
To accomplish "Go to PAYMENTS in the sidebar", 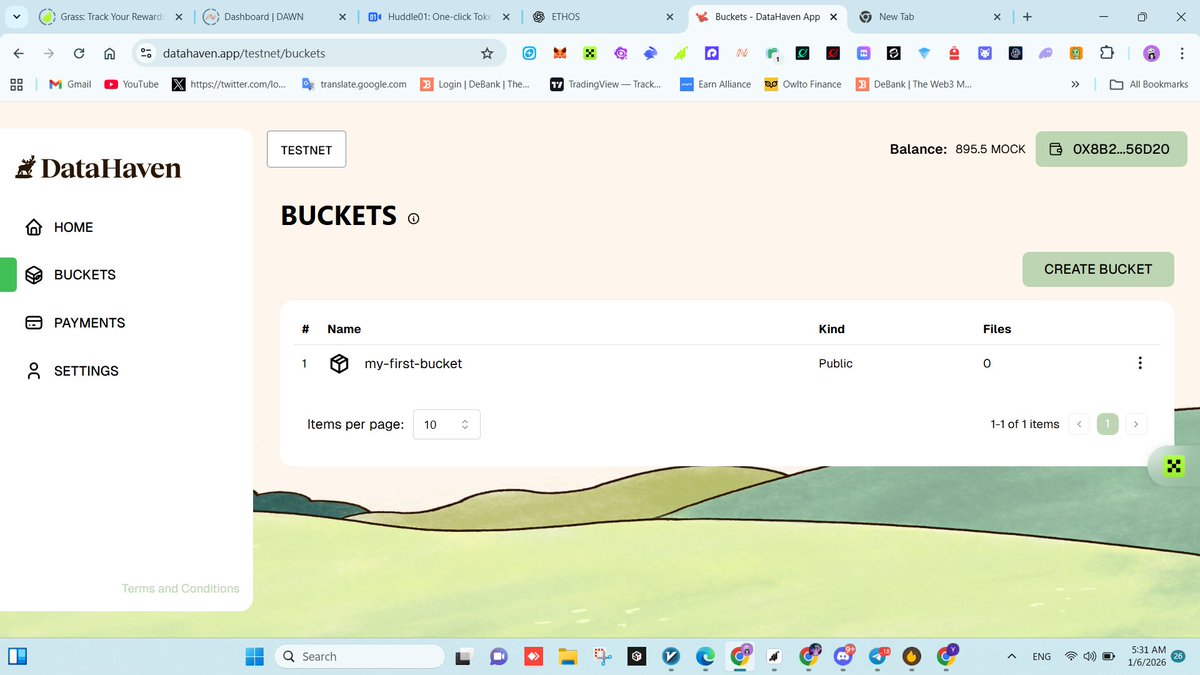I will click(75, 323).
